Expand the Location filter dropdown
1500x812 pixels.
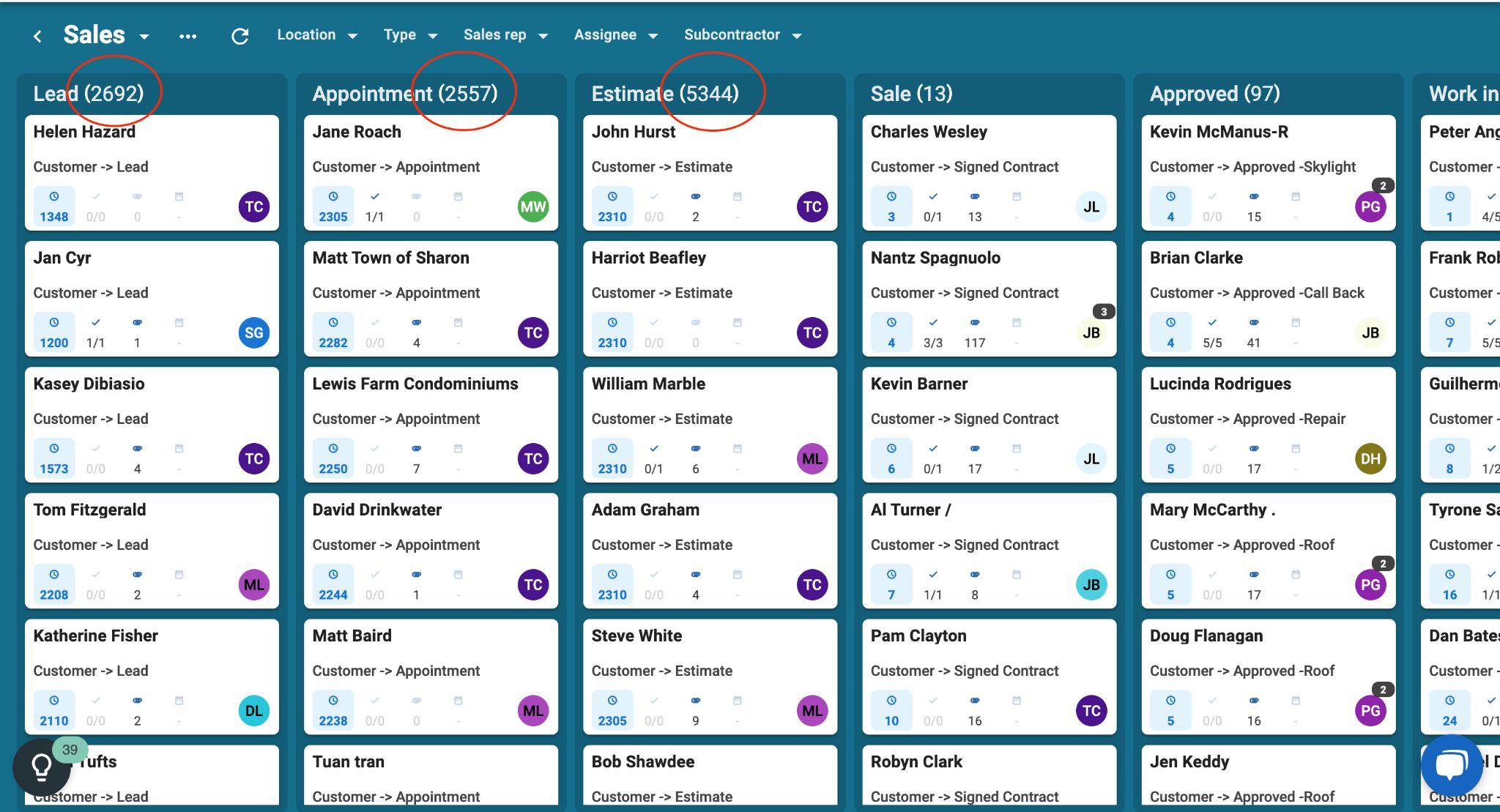pos(316,35)
